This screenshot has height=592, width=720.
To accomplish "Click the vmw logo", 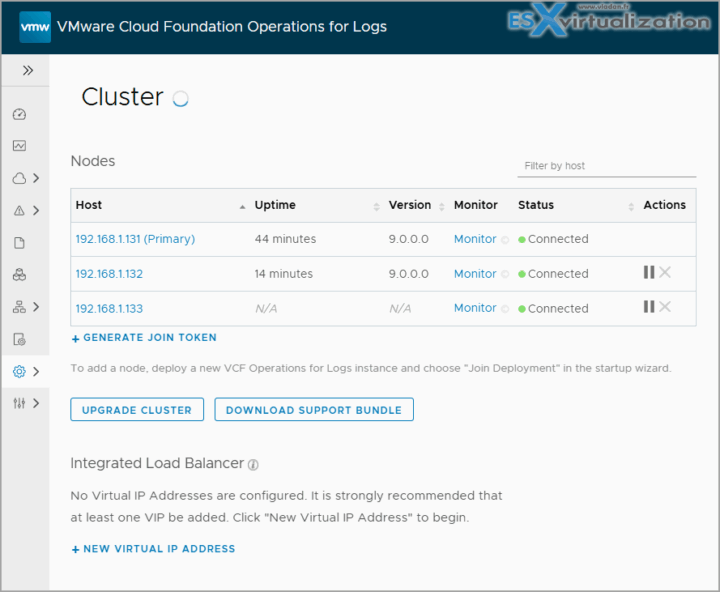I will [x=35, y=27].
